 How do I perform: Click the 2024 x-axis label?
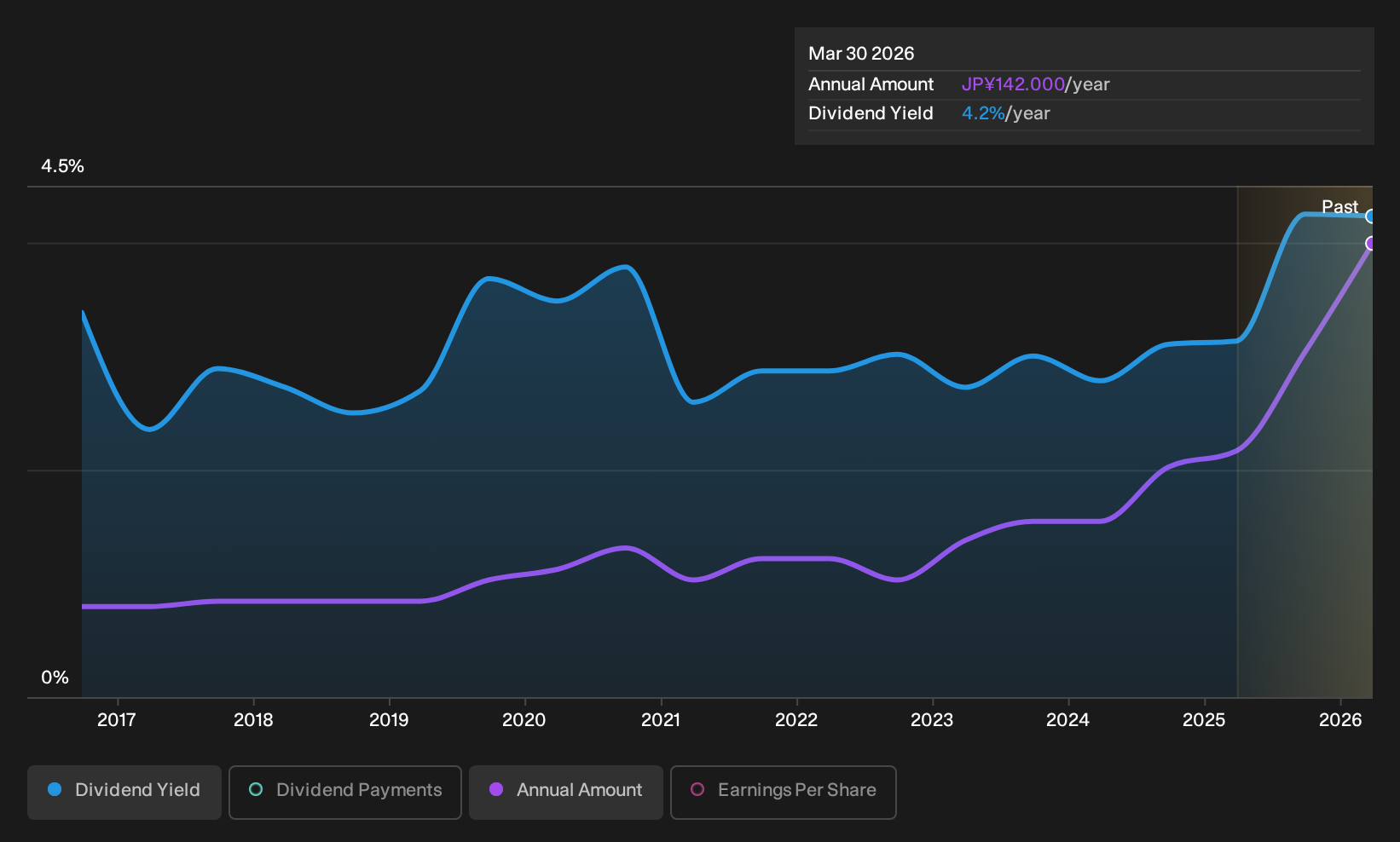[1067, 720]
